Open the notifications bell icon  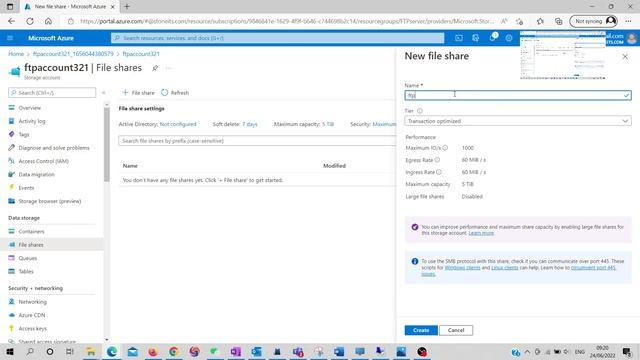(493, 38)
